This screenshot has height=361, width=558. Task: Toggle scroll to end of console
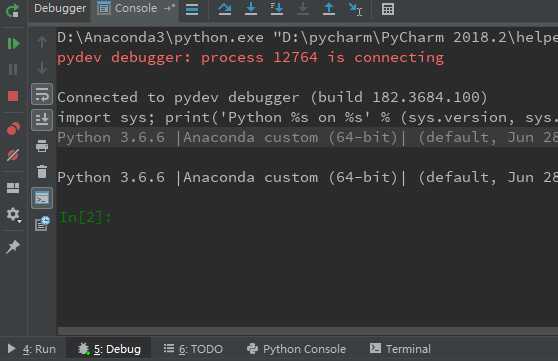42,120
